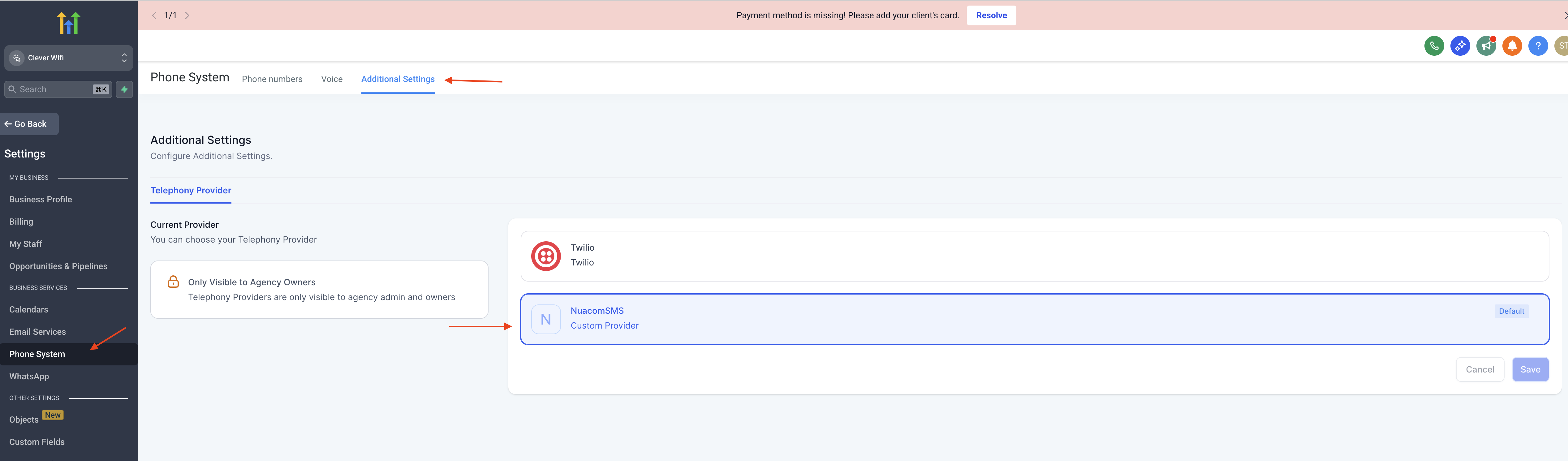Screen dimensions: 1568x461
Task: Click the sidebar Search field
Action: [58, 89]
